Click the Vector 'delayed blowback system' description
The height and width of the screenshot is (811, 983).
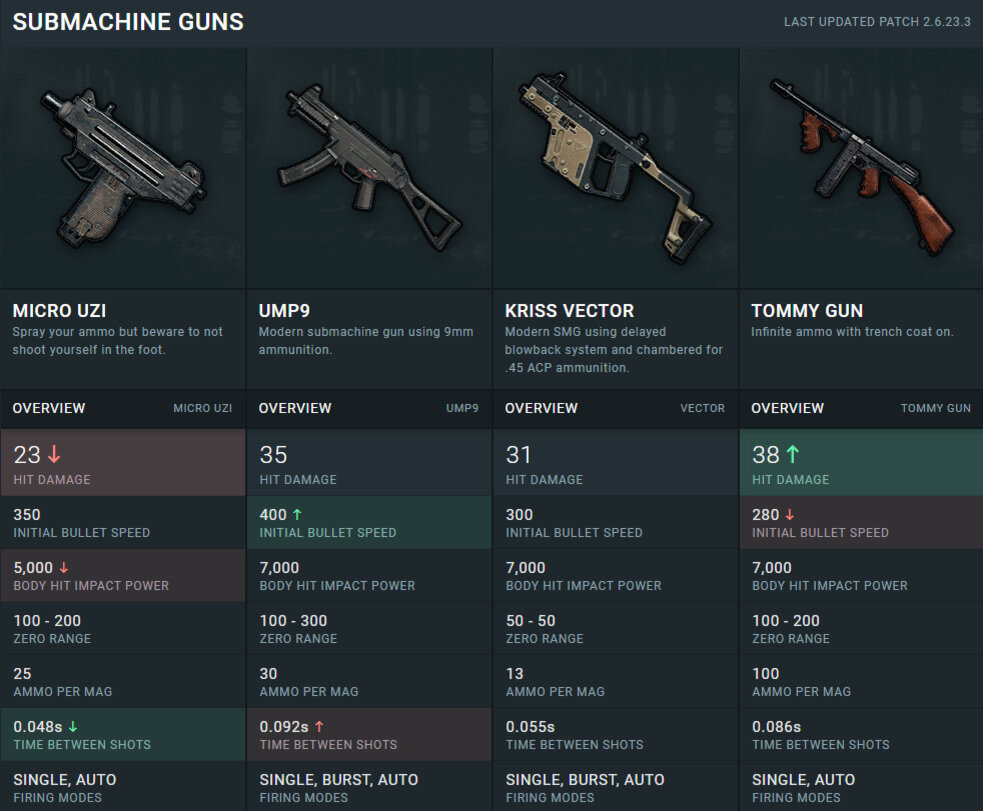tap(614, 350)
